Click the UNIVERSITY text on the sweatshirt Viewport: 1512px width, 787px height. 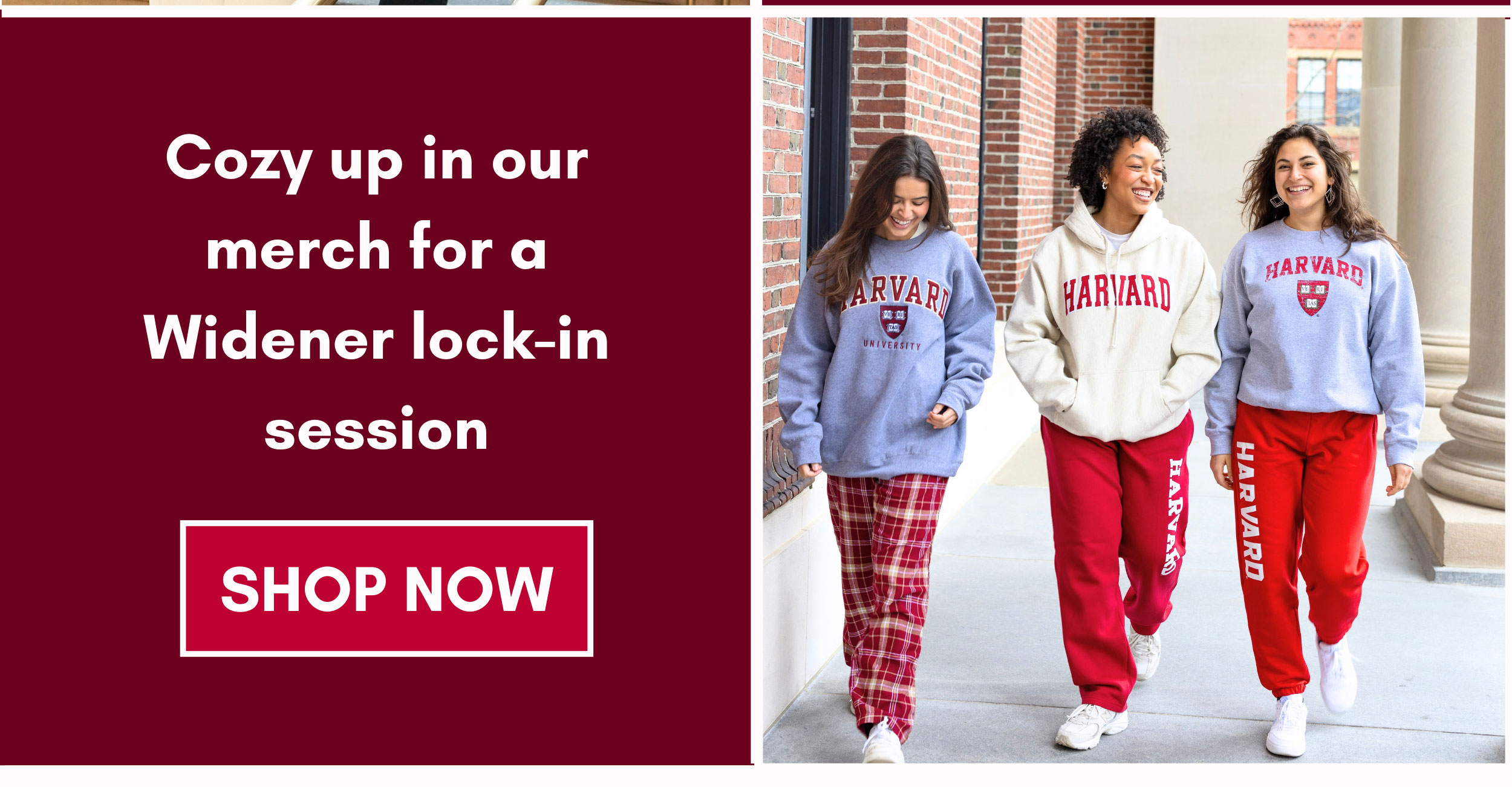click(892, 345)
